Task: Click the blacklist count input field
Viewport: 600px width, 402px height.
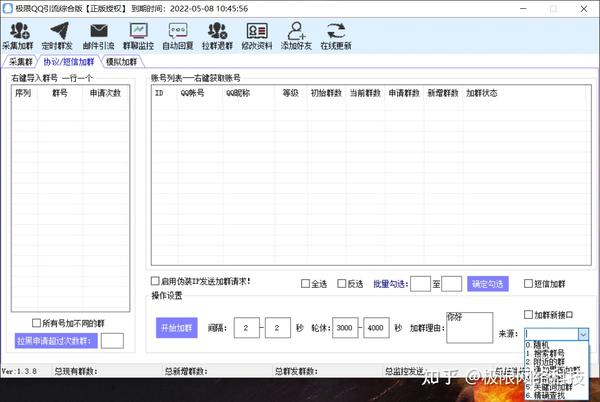Action: pyautogui.click(x=112, y=340)
